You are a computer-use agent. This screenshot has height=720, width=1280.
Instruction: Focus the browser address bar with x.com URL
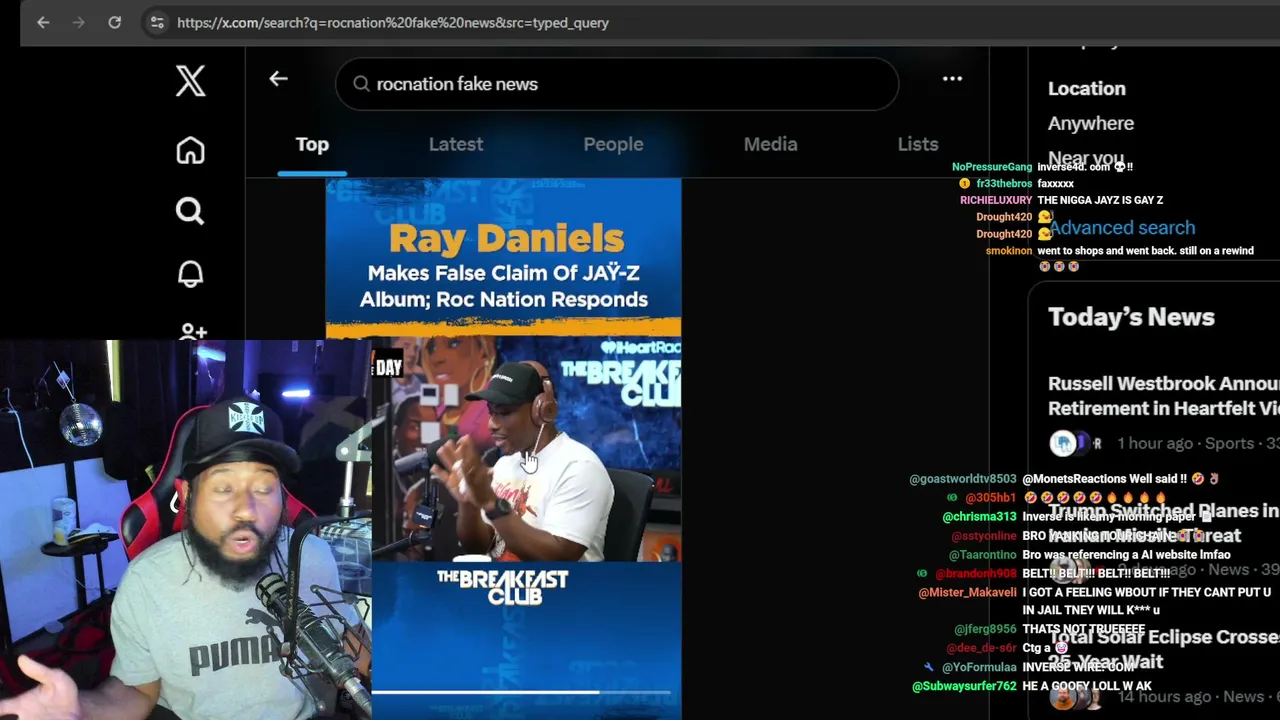(392, 22)
